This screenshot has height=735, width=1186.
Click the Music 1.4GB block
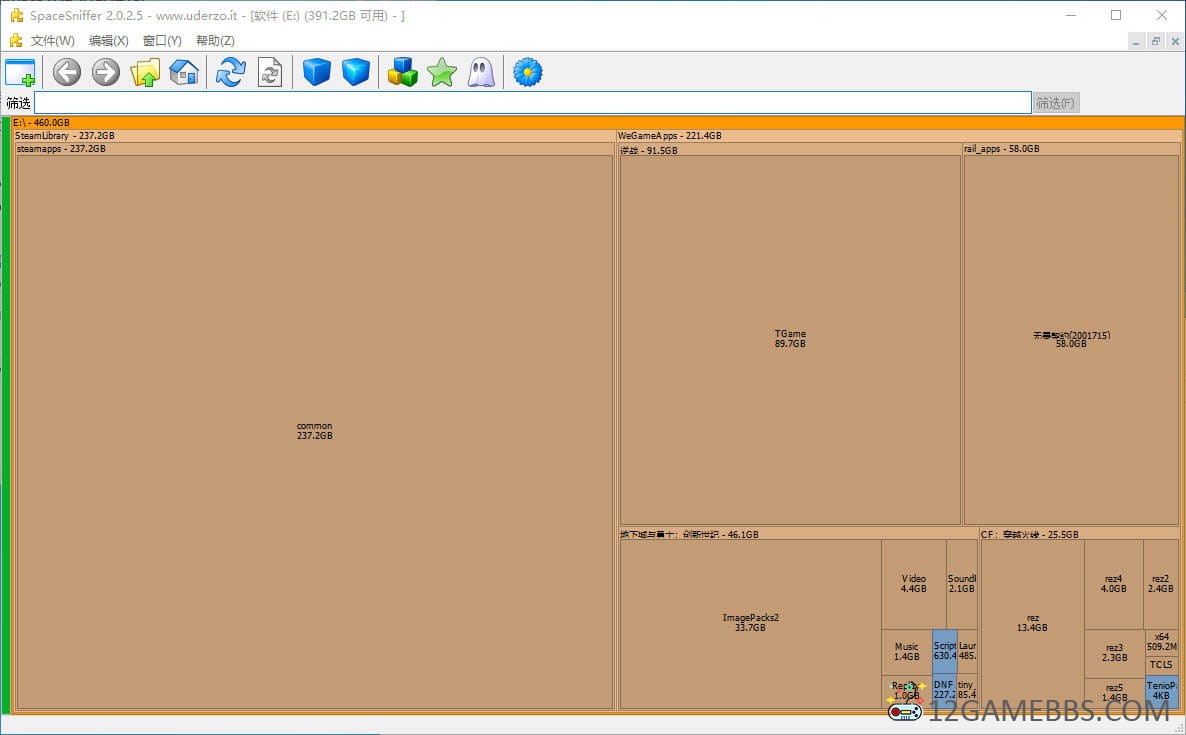pos(906,653)
